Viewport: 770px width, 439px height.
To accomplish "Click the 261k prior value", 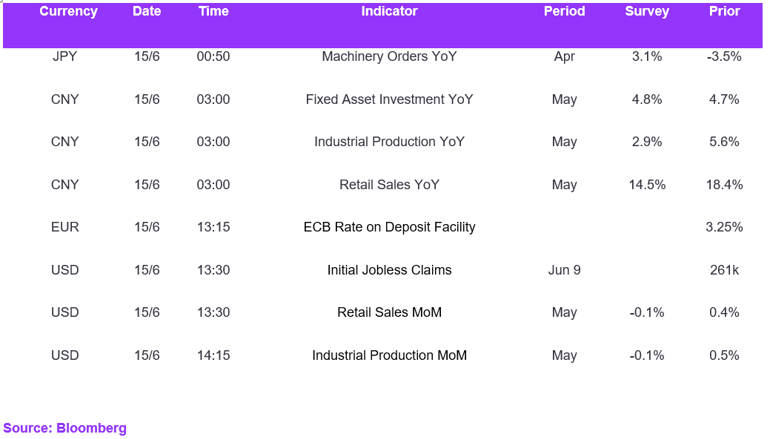I will 724,270.
